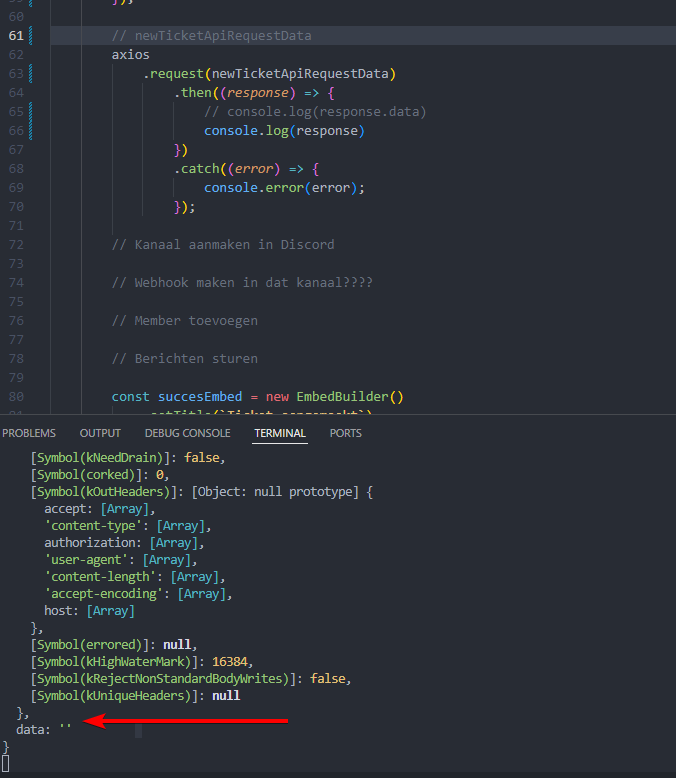
Task: Click line number 61 in the gutter
Action: point(15,36)
